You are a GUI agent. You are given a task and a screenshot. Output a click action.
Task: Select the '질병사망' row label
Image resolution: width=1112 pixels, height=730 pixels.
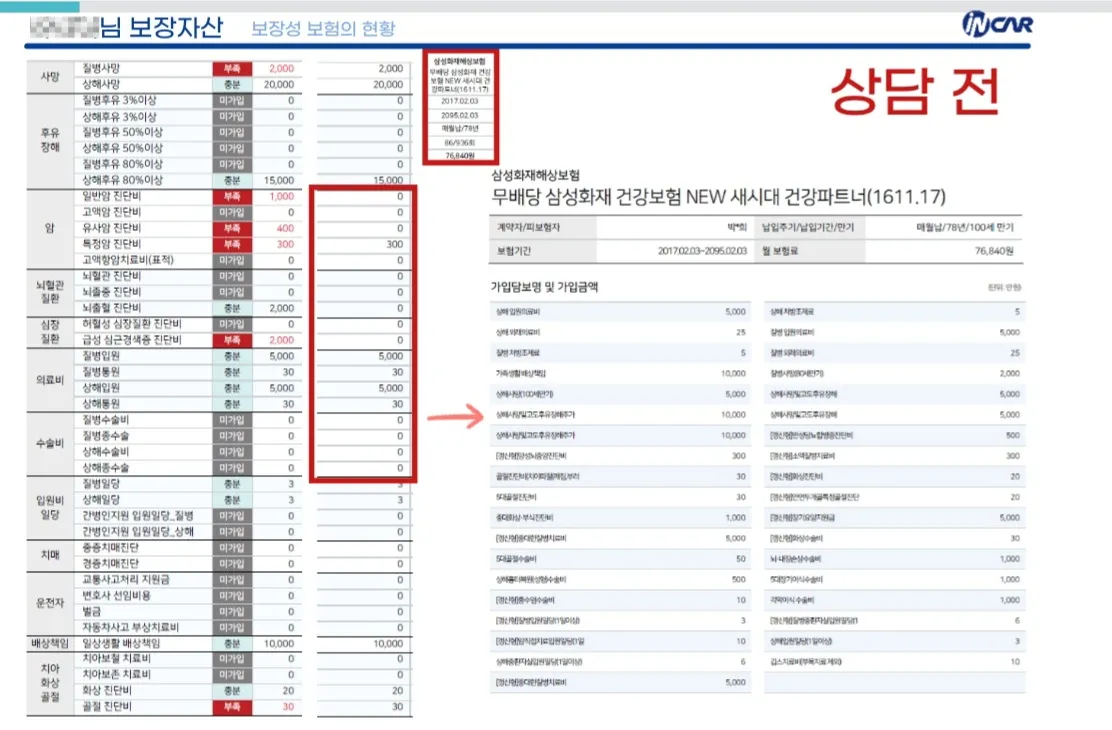(x=101, y=68)
